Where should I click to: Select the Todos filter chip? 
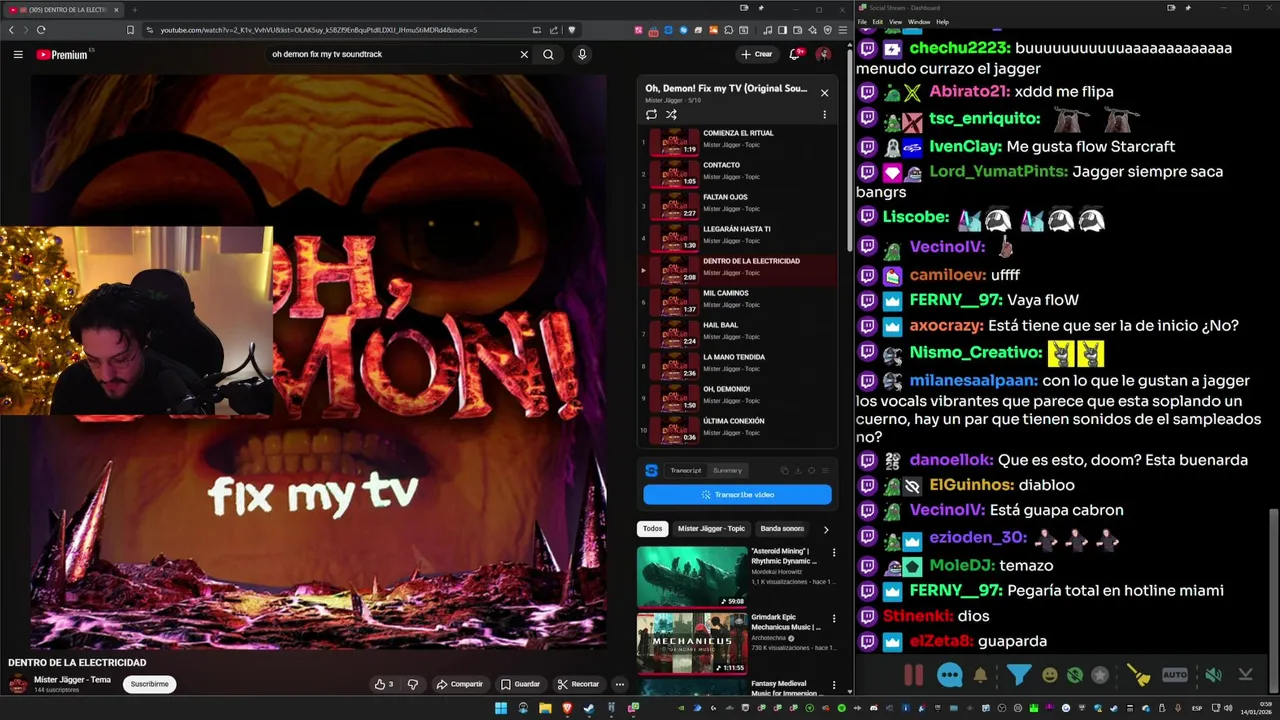coord(652,528)
